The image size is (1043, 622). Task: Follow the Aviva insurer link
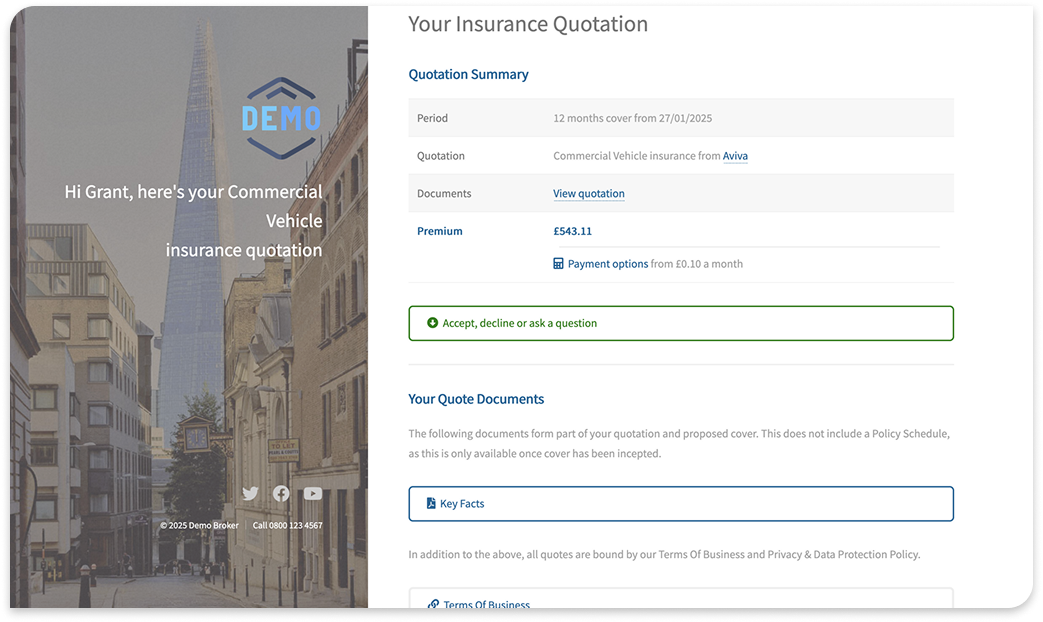pyautogui.click(x=735, y=156)
